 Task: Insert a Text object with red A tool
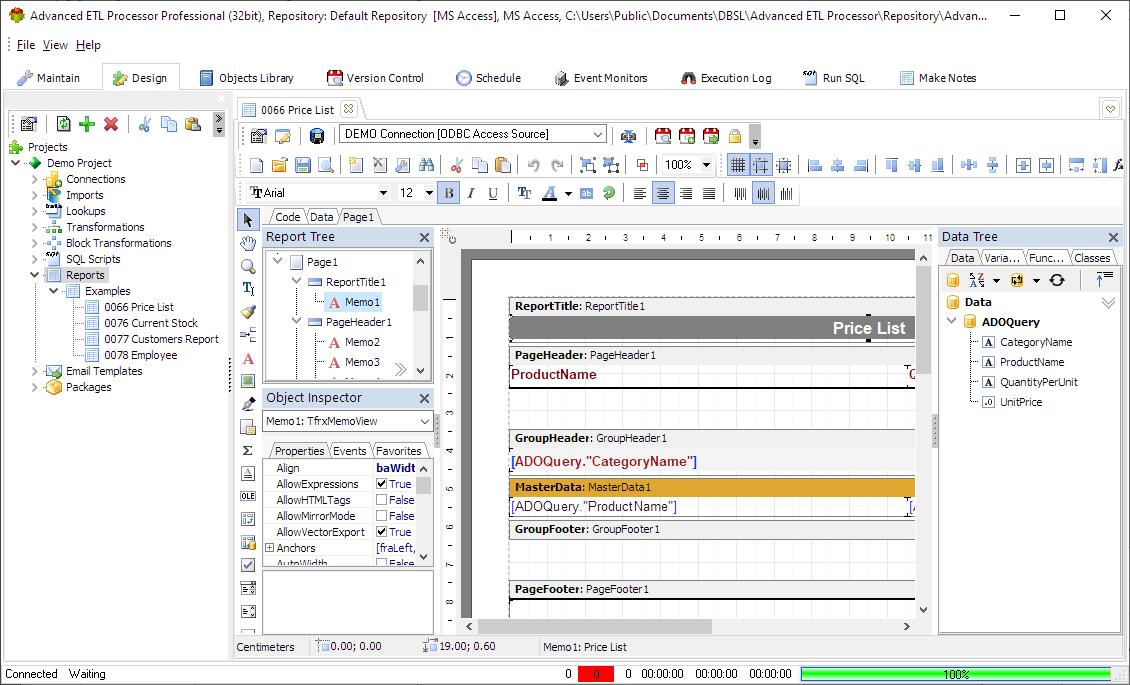click(x=248, y=358)
